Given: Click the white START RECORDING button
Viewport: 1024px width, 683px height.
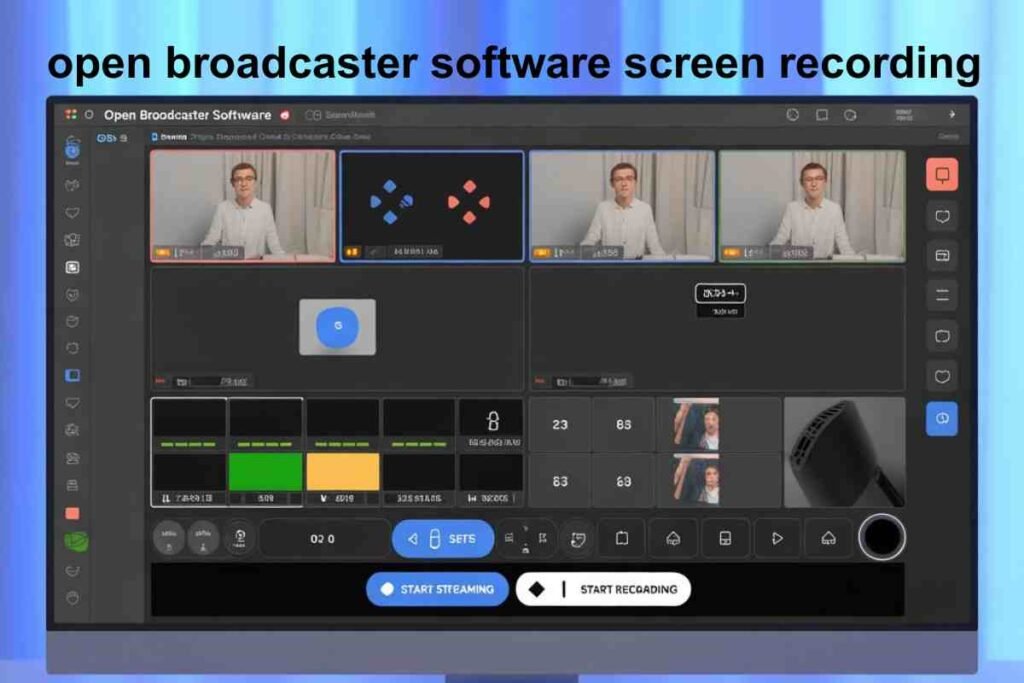Looking at the screenshot, I should coord(603,589).
